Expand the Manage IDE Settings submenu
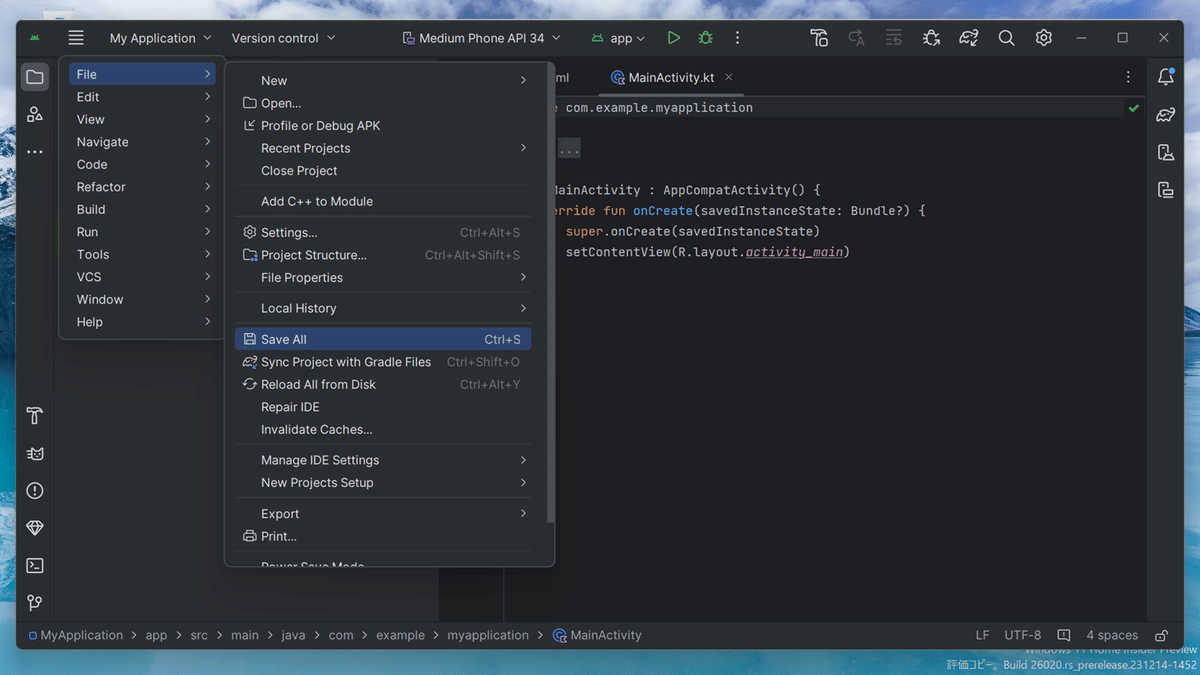The height and width of the screenshot is (675, 1200). (x=383, y=460)
